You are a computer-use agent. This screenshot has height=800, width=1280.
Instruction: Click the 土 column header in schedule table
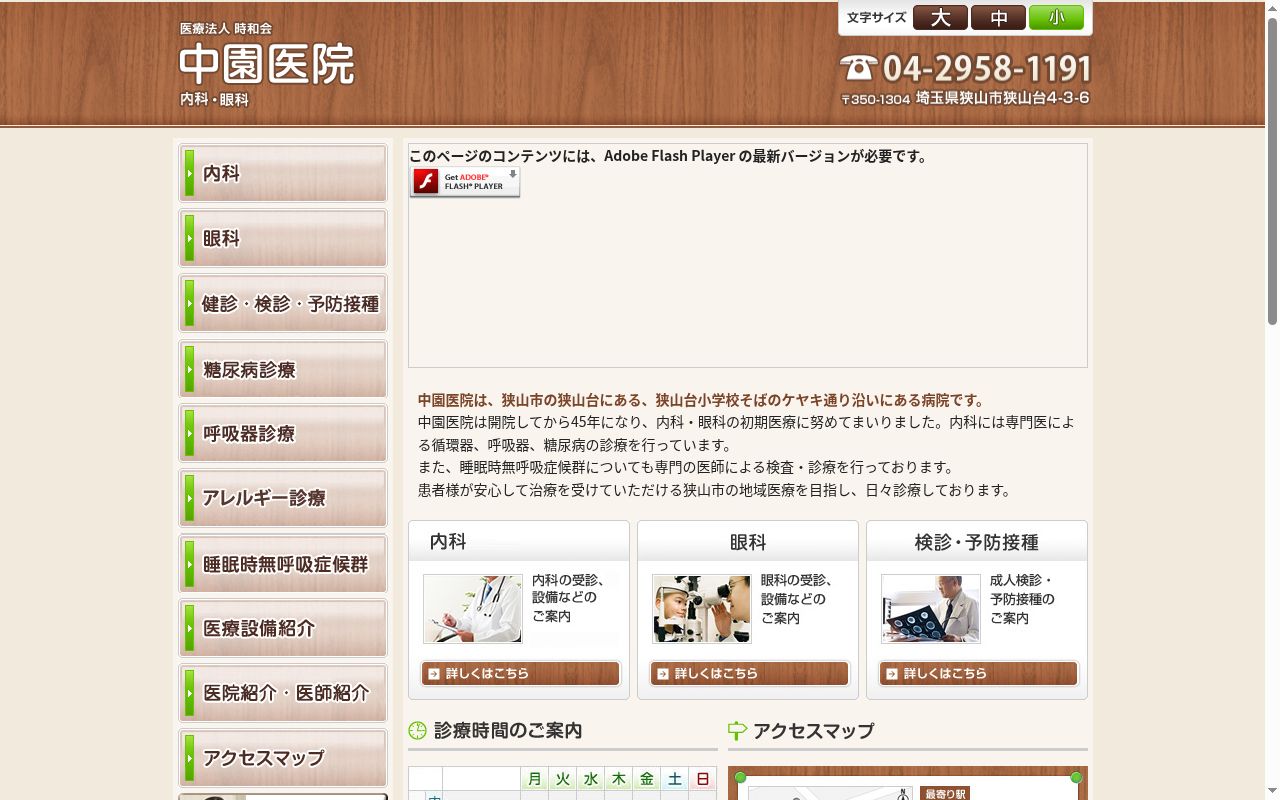pos(675,779)
